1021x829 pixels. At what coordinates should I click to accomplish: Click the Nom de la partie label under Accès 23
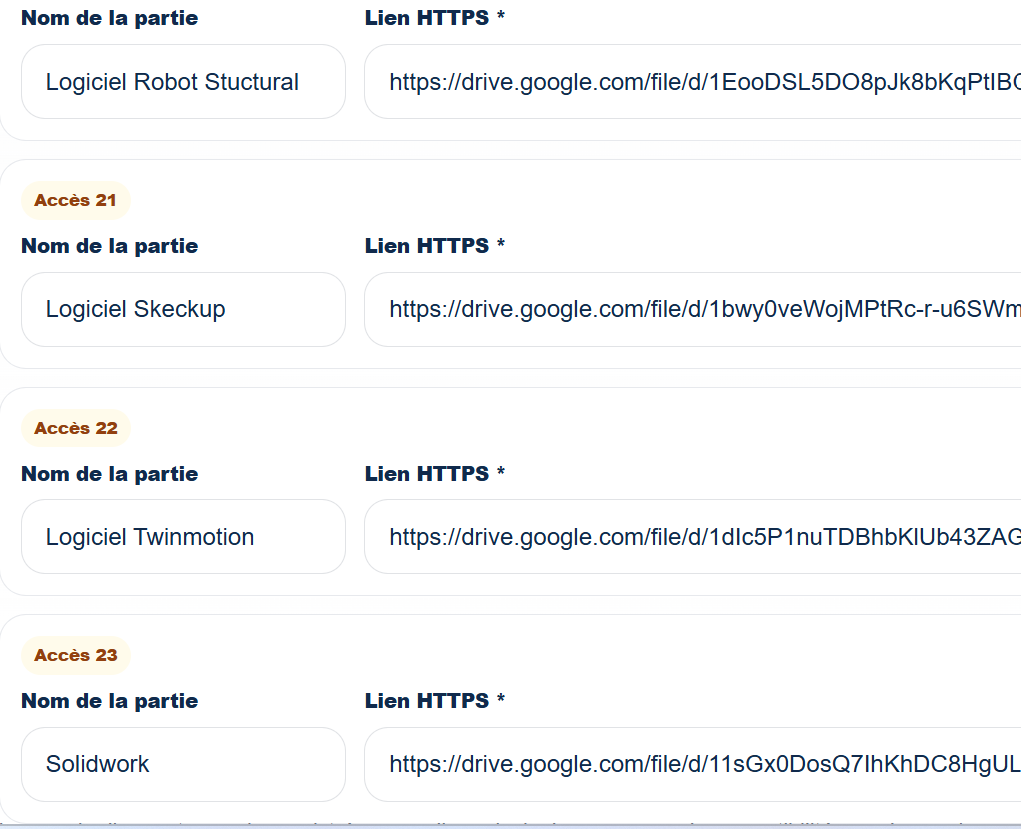109,701
